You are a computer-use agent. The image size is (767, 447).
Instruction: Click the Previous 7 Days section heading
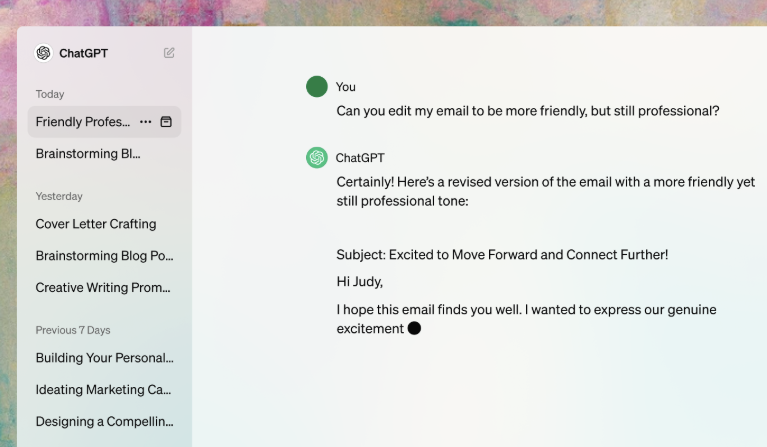(73, 330)
